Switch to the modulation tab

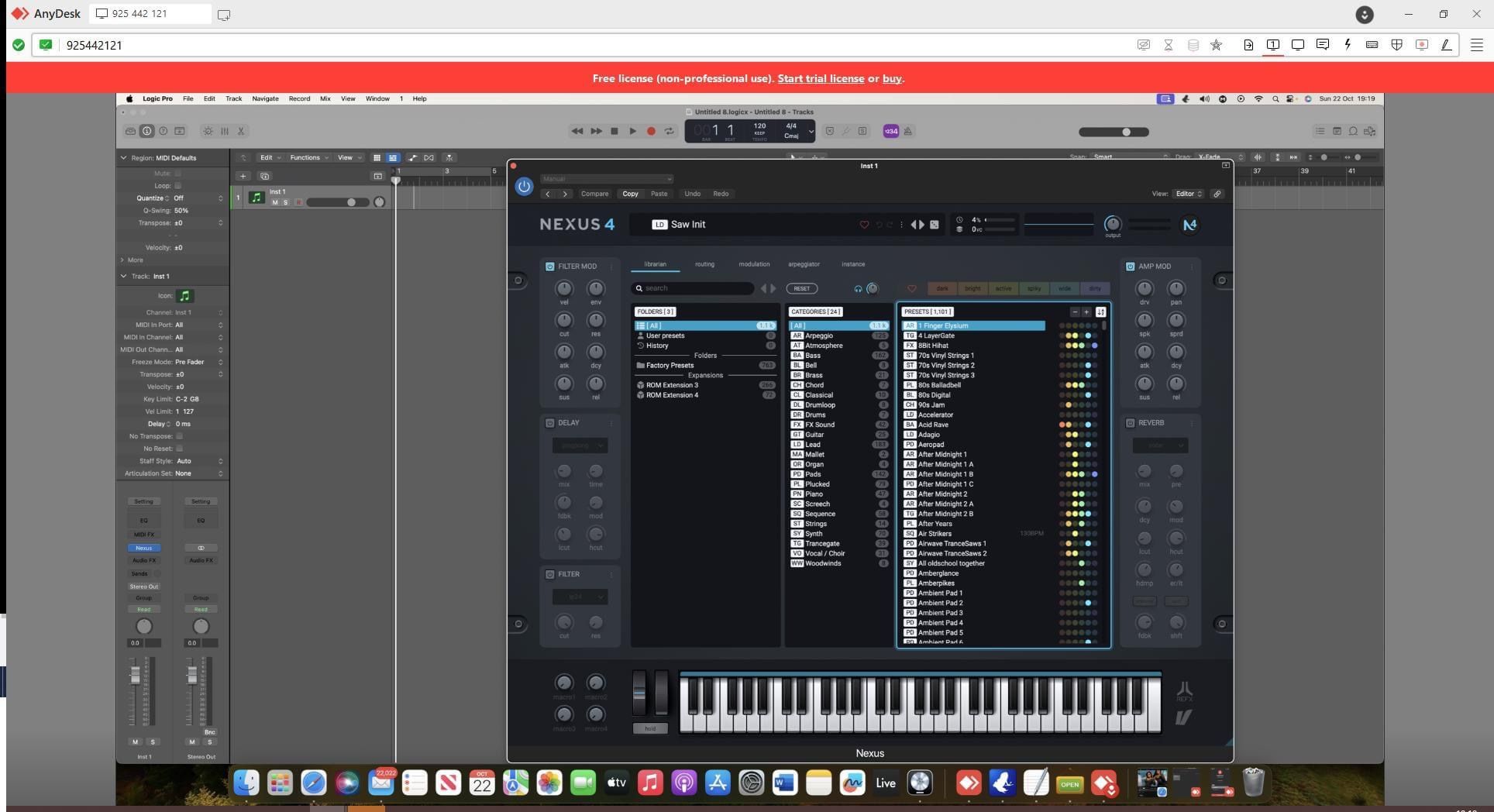coord(754,264)
